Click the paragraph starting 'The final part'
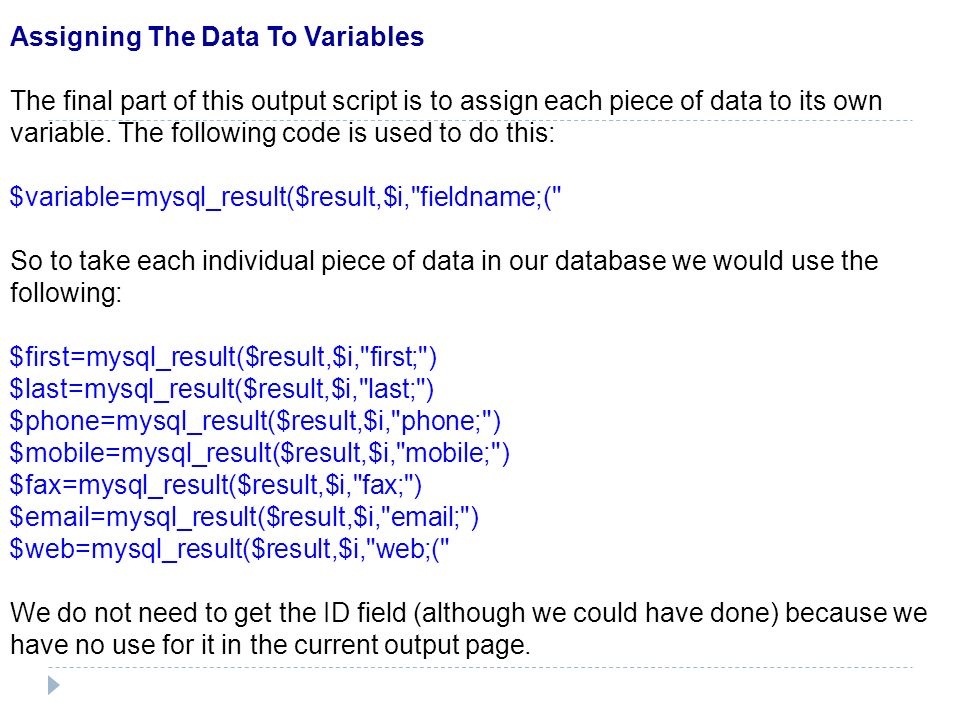Viewport: 960px width, 720px height. [446, 117]
